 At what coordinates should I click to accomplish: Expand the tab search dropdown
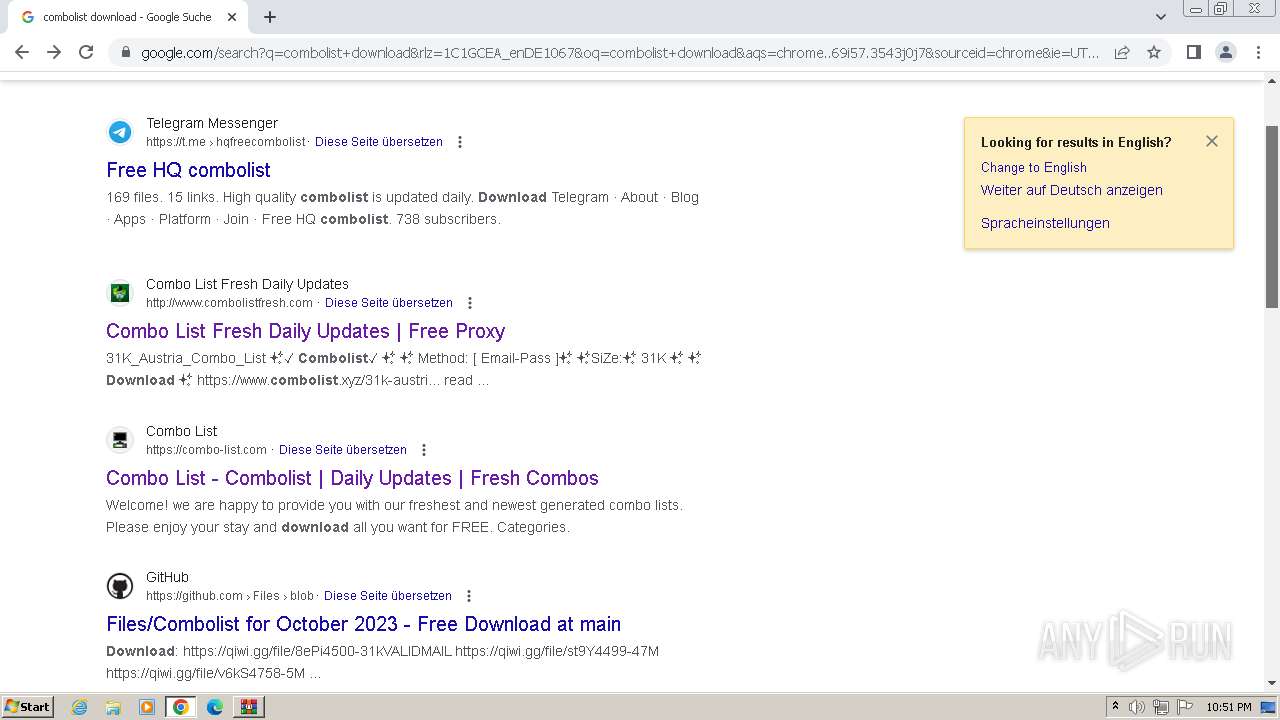tap(1160, 17)
